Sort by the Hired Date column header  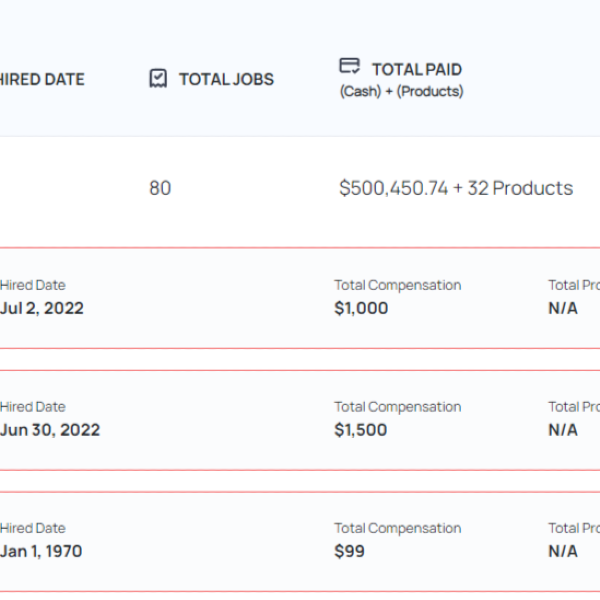click(42, 79)
